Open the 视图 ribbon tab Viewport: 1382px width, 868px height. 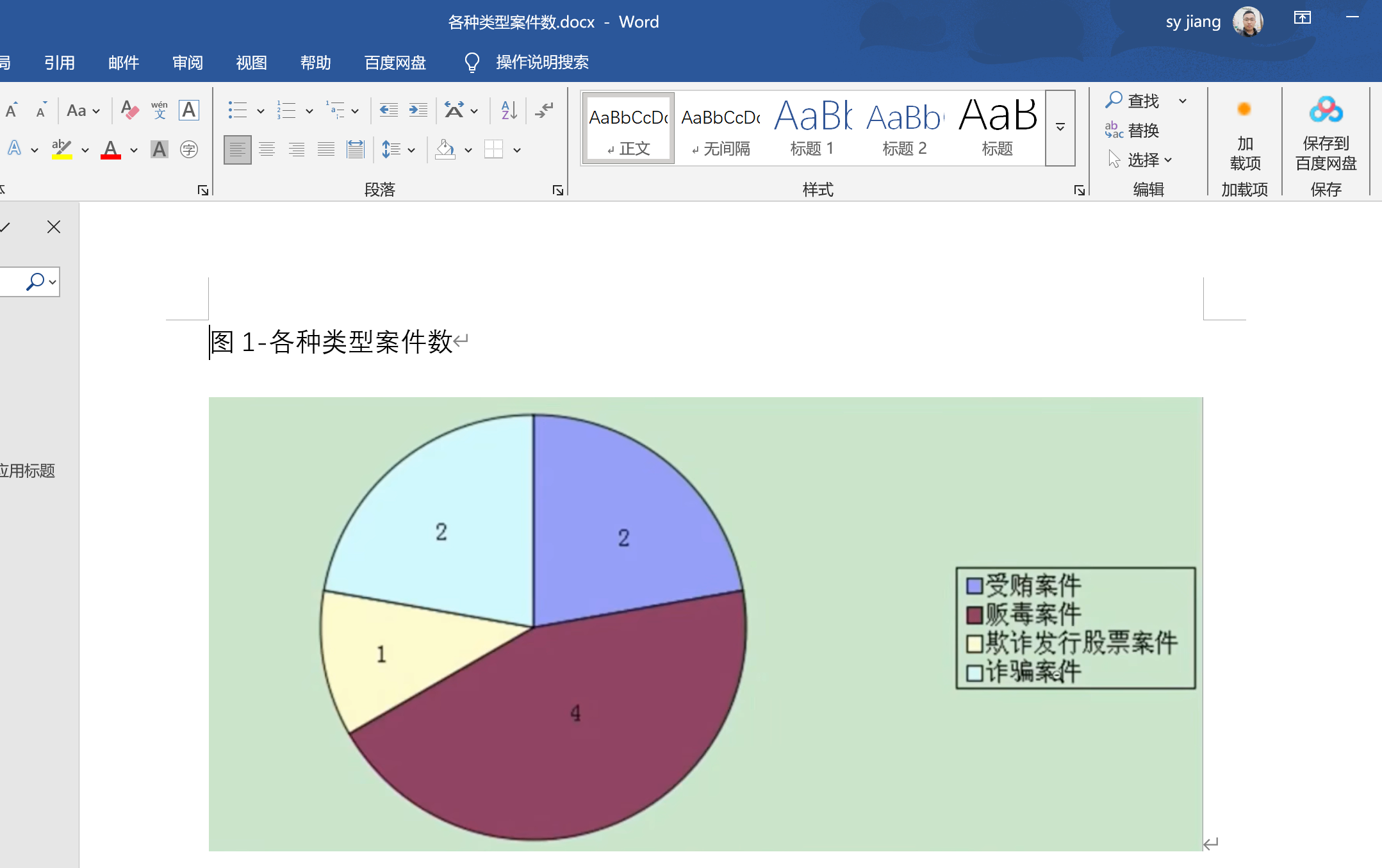251,63
